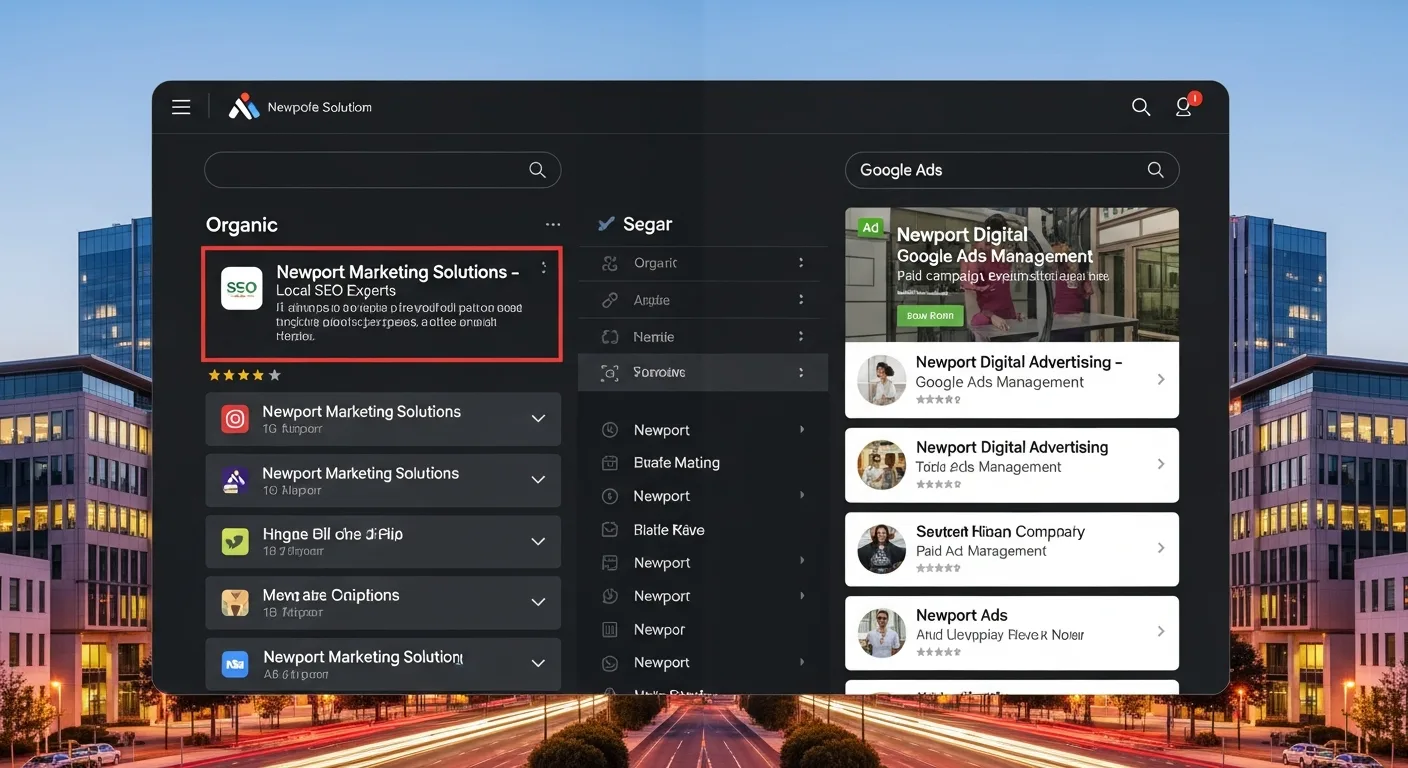Open the Newport Ads listing arrow
The width and height of the screenshot is (1408, 768).
click(1161, 631)
